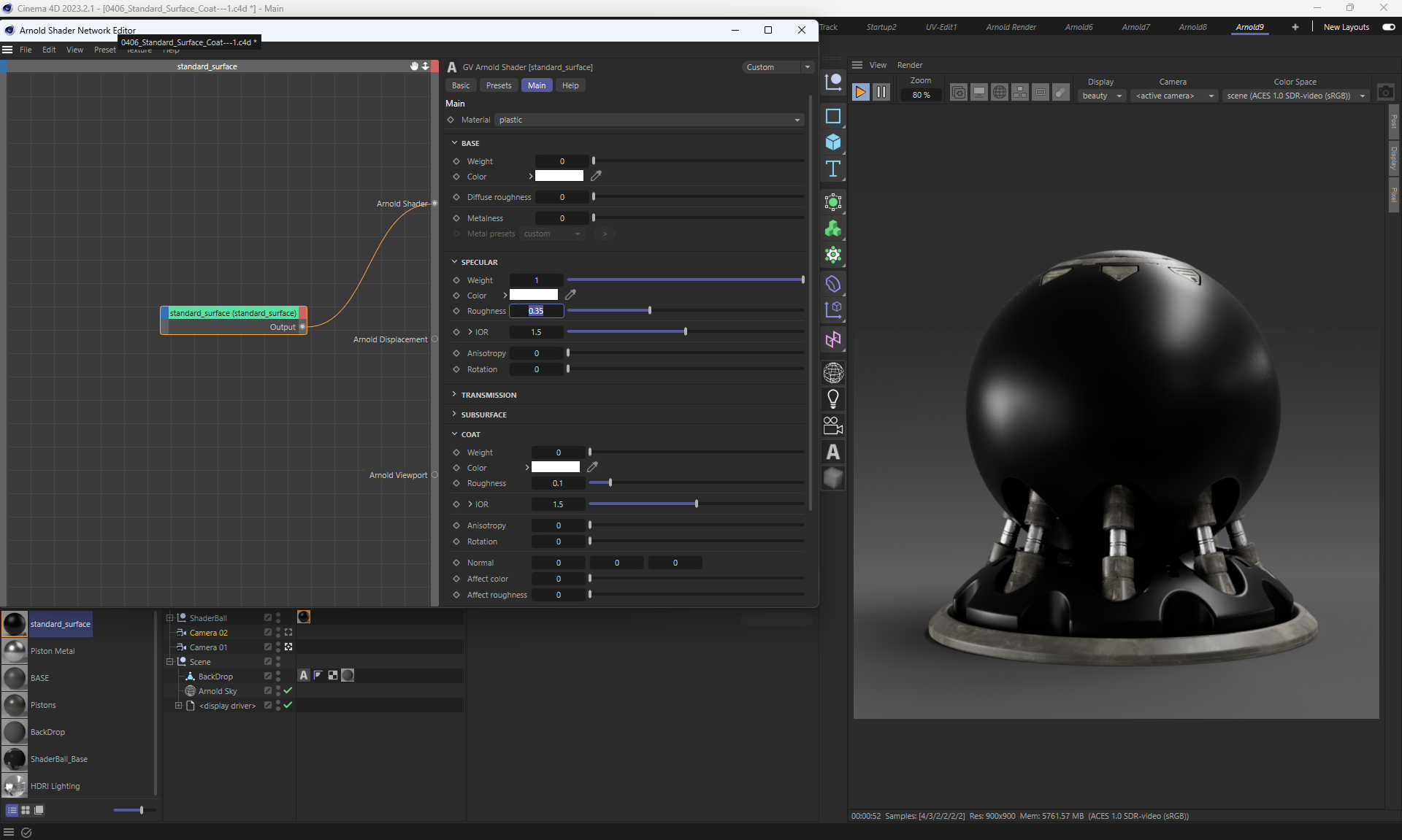Open the Render menu in IPR window

[909, 65]
